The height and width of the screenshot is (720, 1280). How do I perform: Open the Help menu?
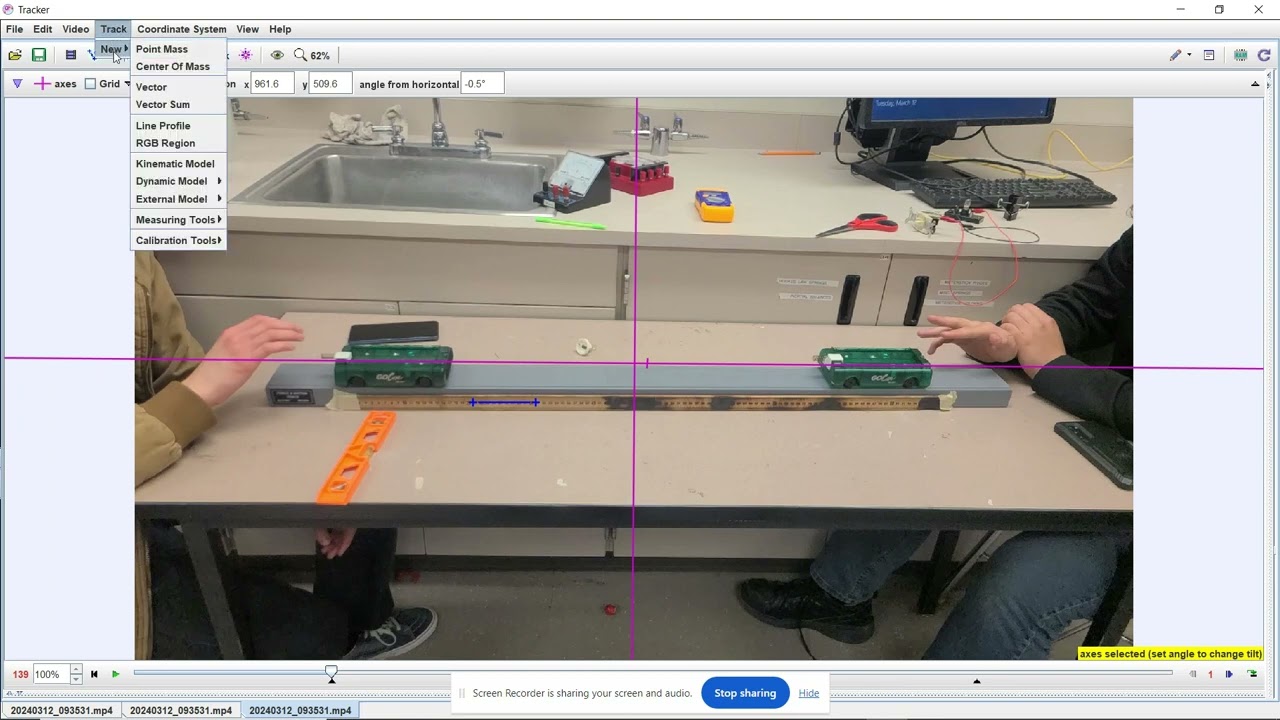coord(280,29)
